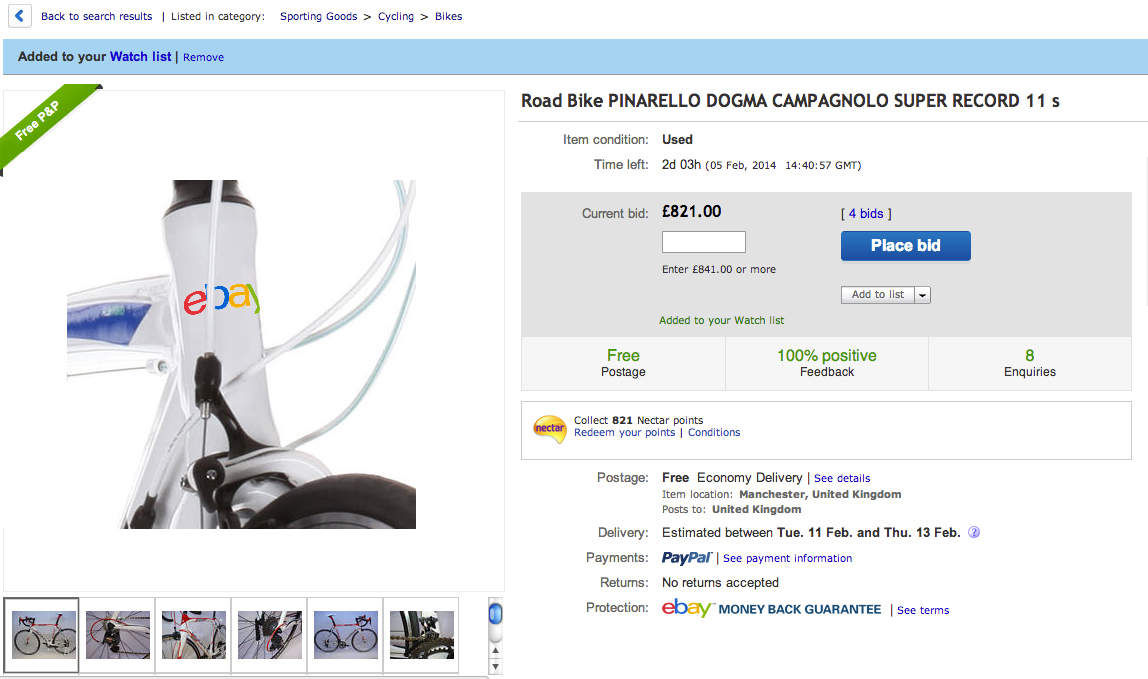Click the delivery estimate help icon

point(974,533)
